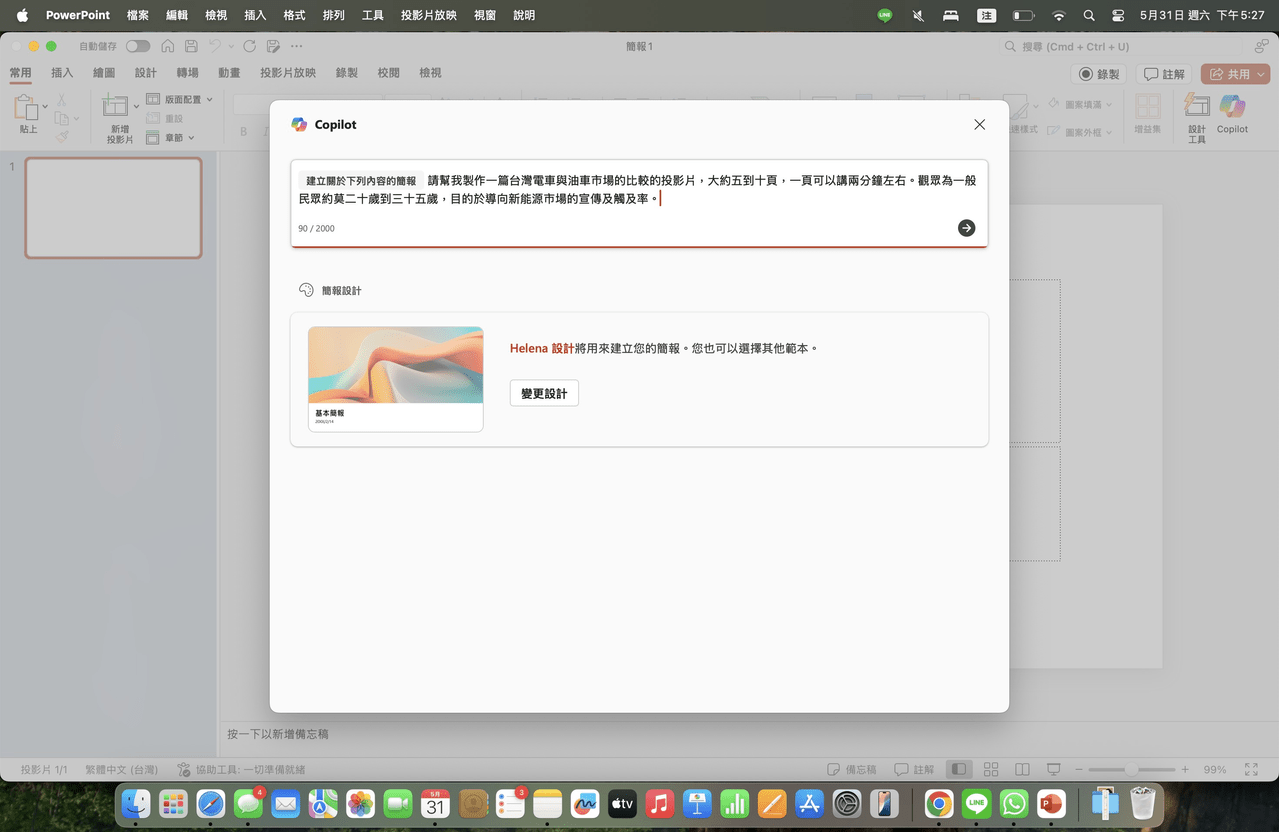Select slide 1 thumbnail in slide panel
The height and width of the screenshot is (832, 1279).
pos(113,208)
